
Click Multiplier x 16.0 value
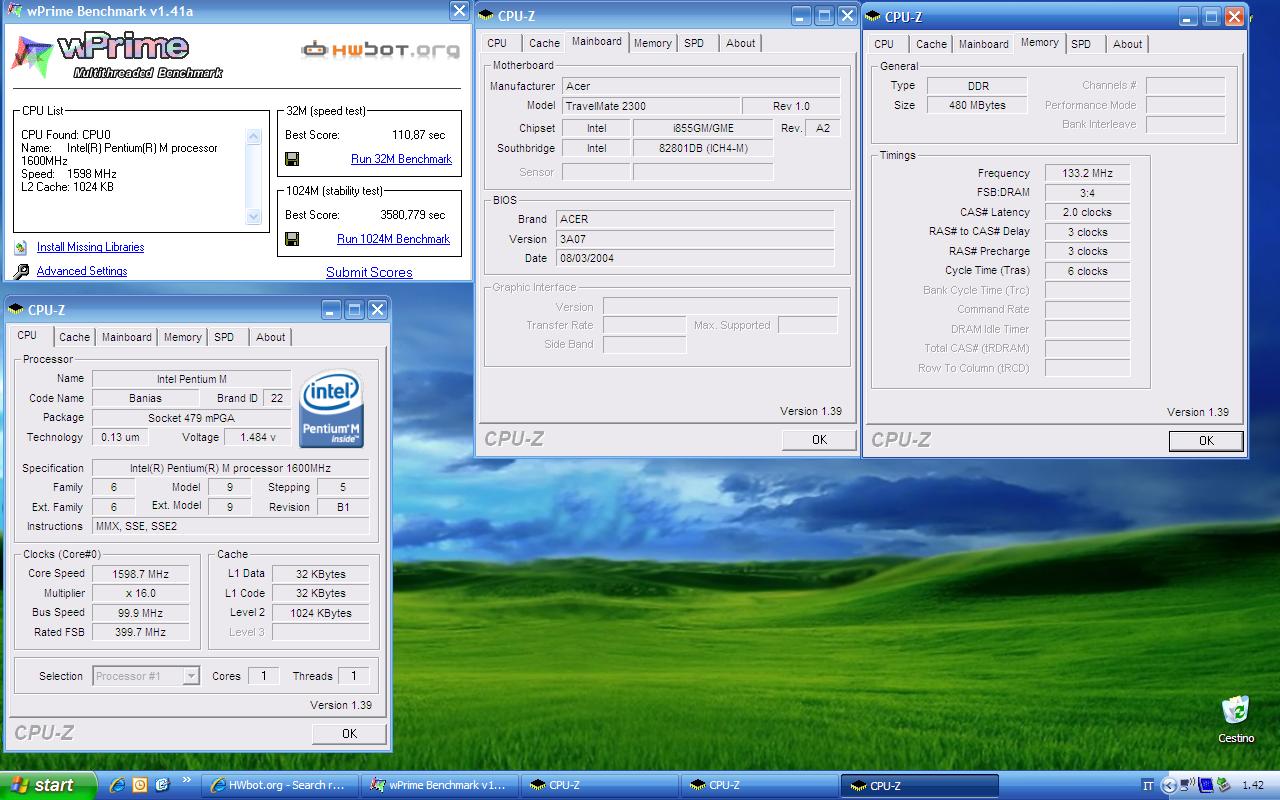140,593
